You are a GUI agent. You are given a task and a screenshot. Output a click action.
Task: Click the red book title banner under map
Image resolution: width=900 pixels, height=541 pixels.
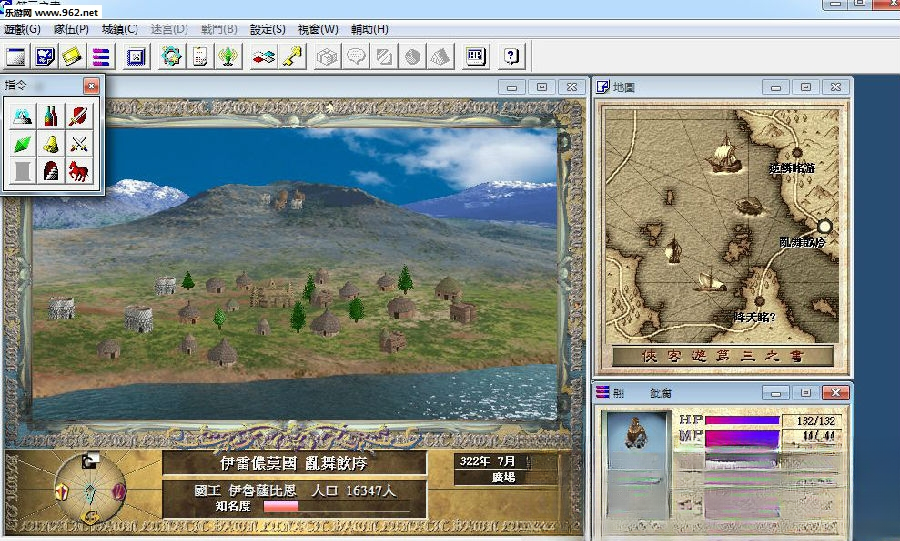point(723,356)
